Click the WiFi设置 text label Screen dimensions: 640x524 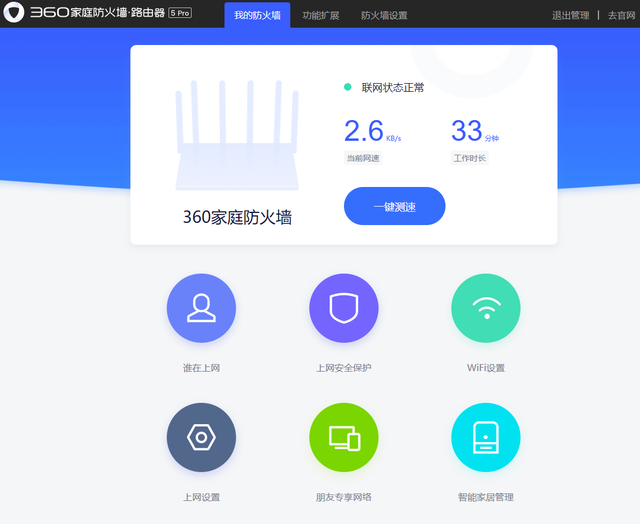486,368
